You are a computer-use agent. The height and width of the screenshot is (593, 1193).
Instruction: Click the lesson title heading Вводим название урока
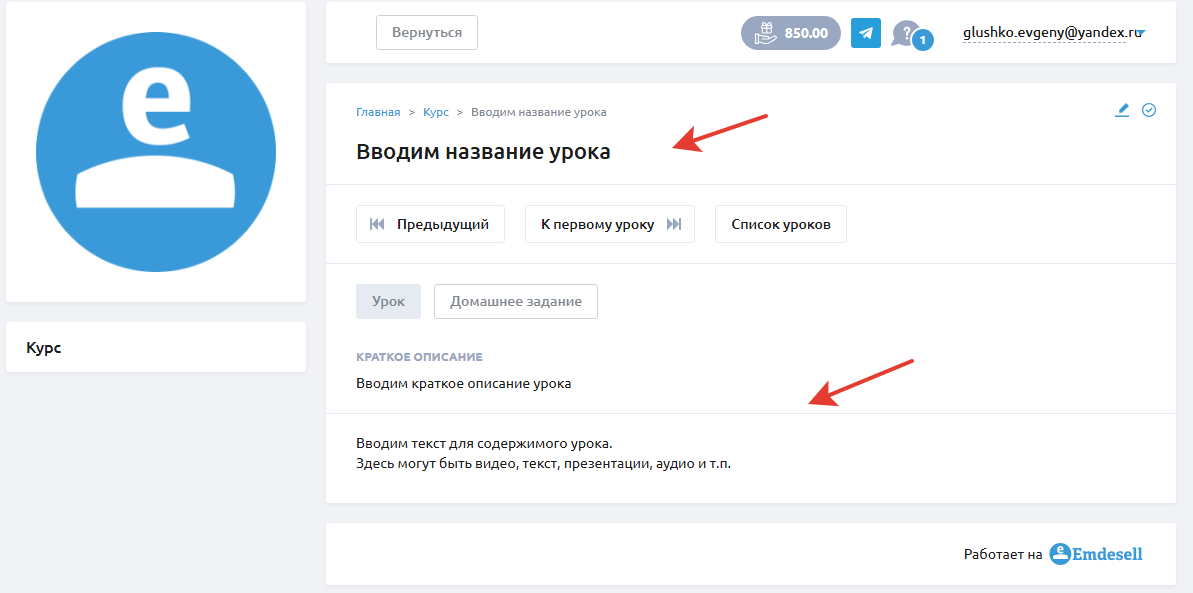483,151
